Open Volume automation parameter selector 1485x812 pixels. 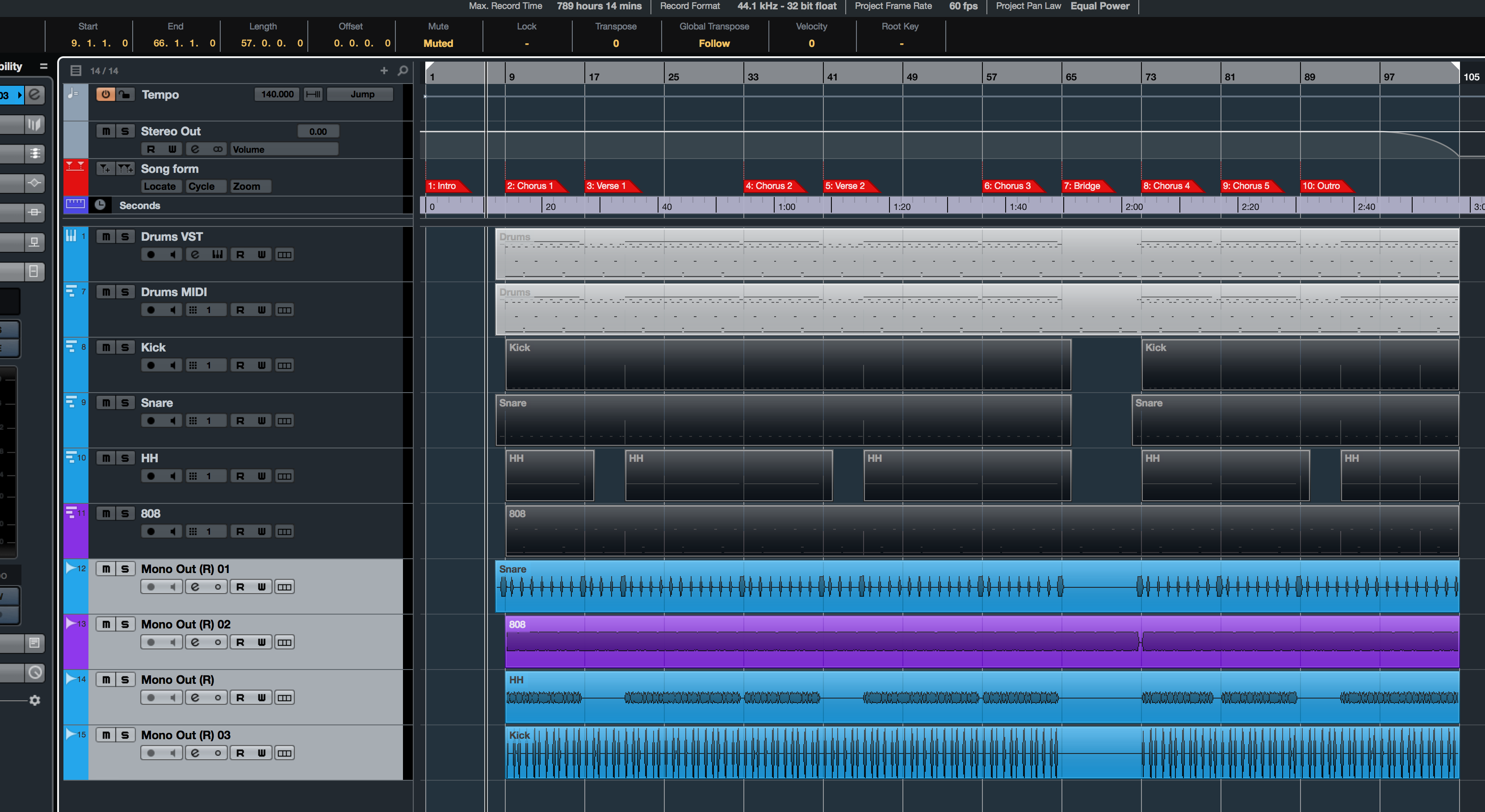pos(284,149)
